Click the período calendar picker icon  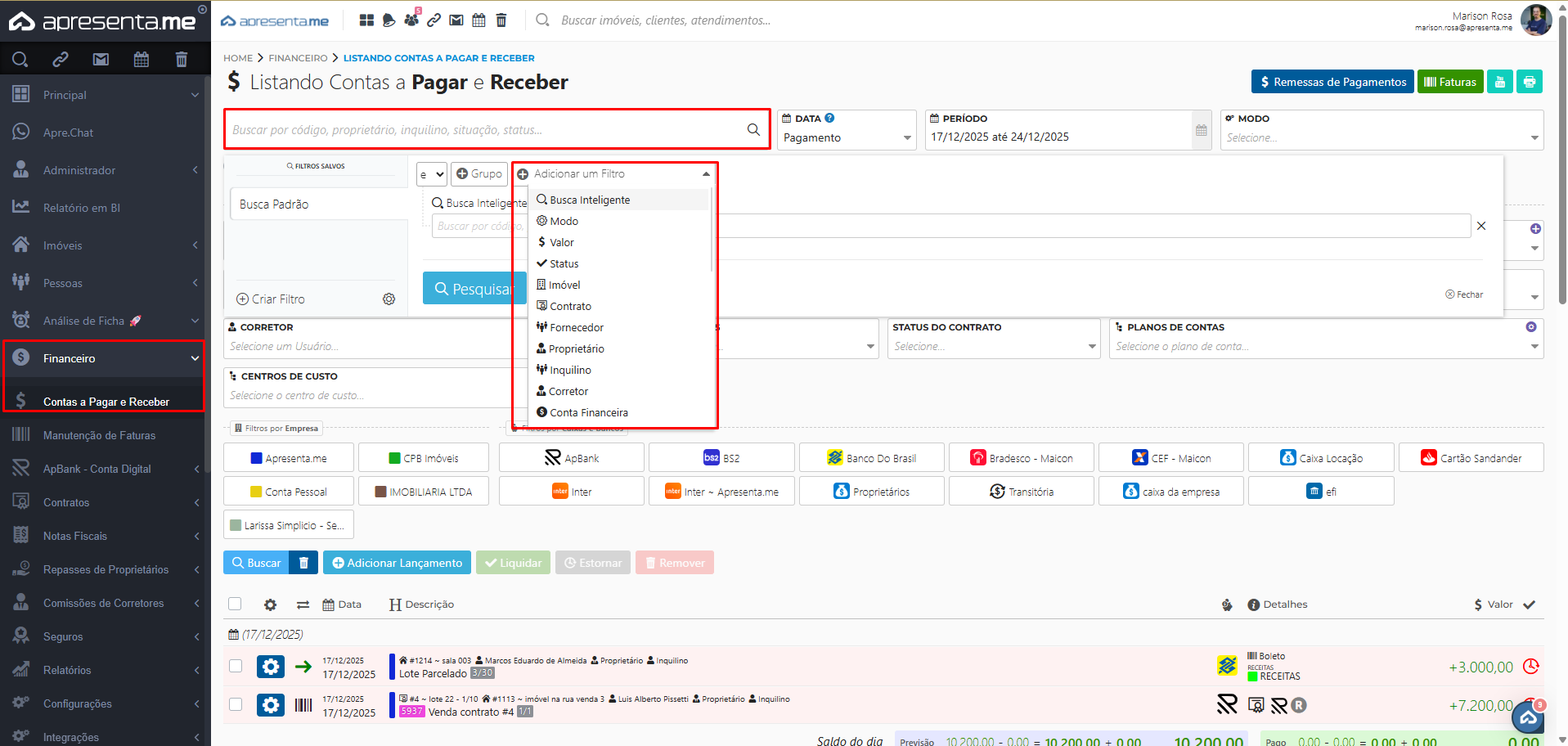[1201, 130]
